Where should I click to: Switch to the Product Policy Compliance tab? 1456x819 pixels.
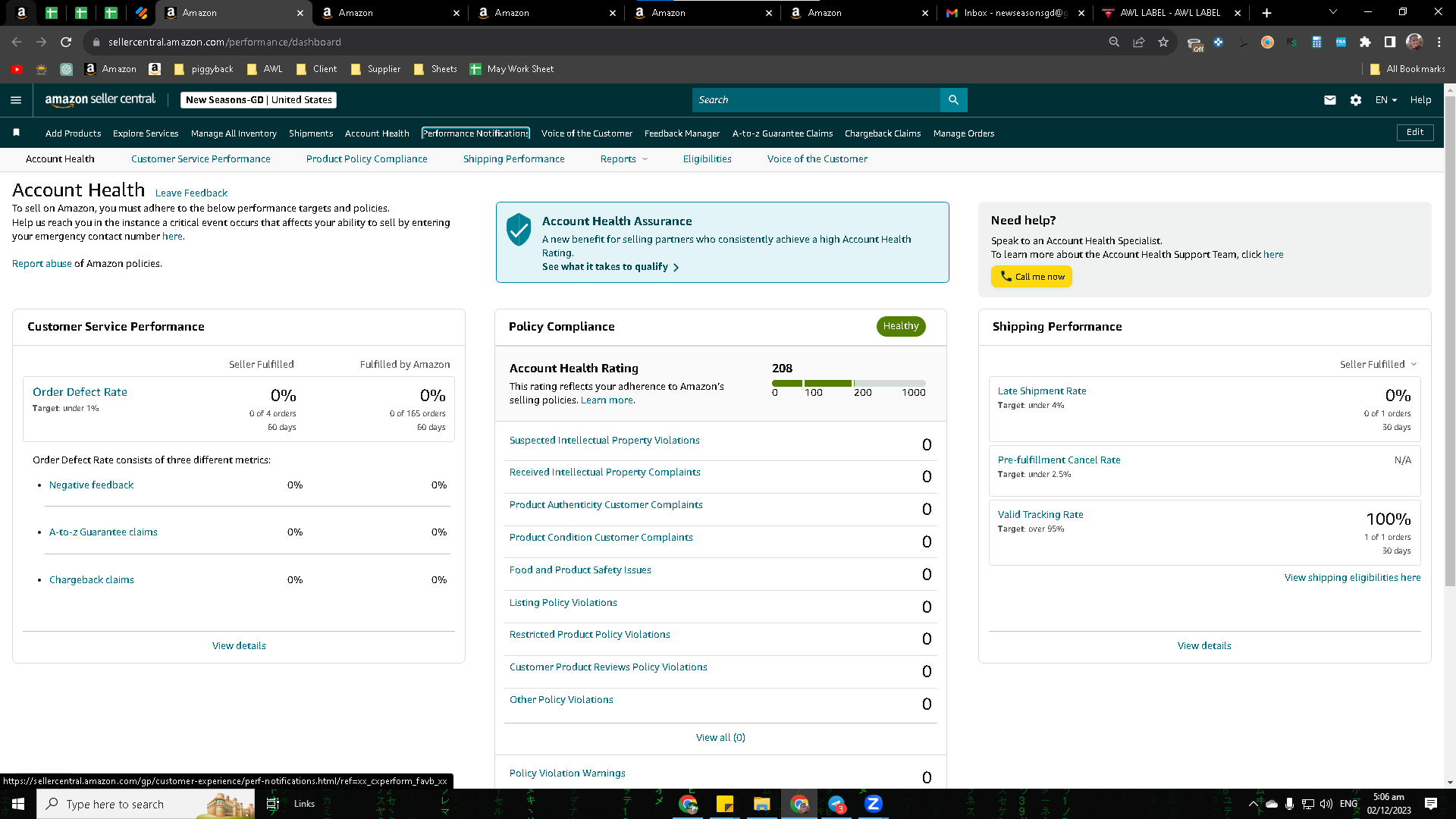[366, 159]
